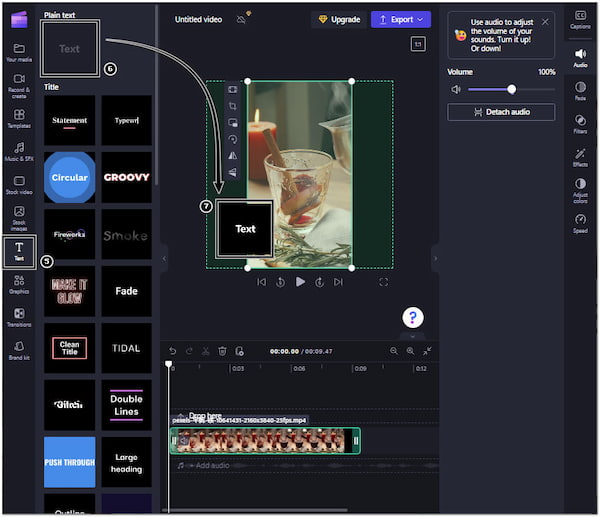Open the Export dropdown

tap(401, 20)
